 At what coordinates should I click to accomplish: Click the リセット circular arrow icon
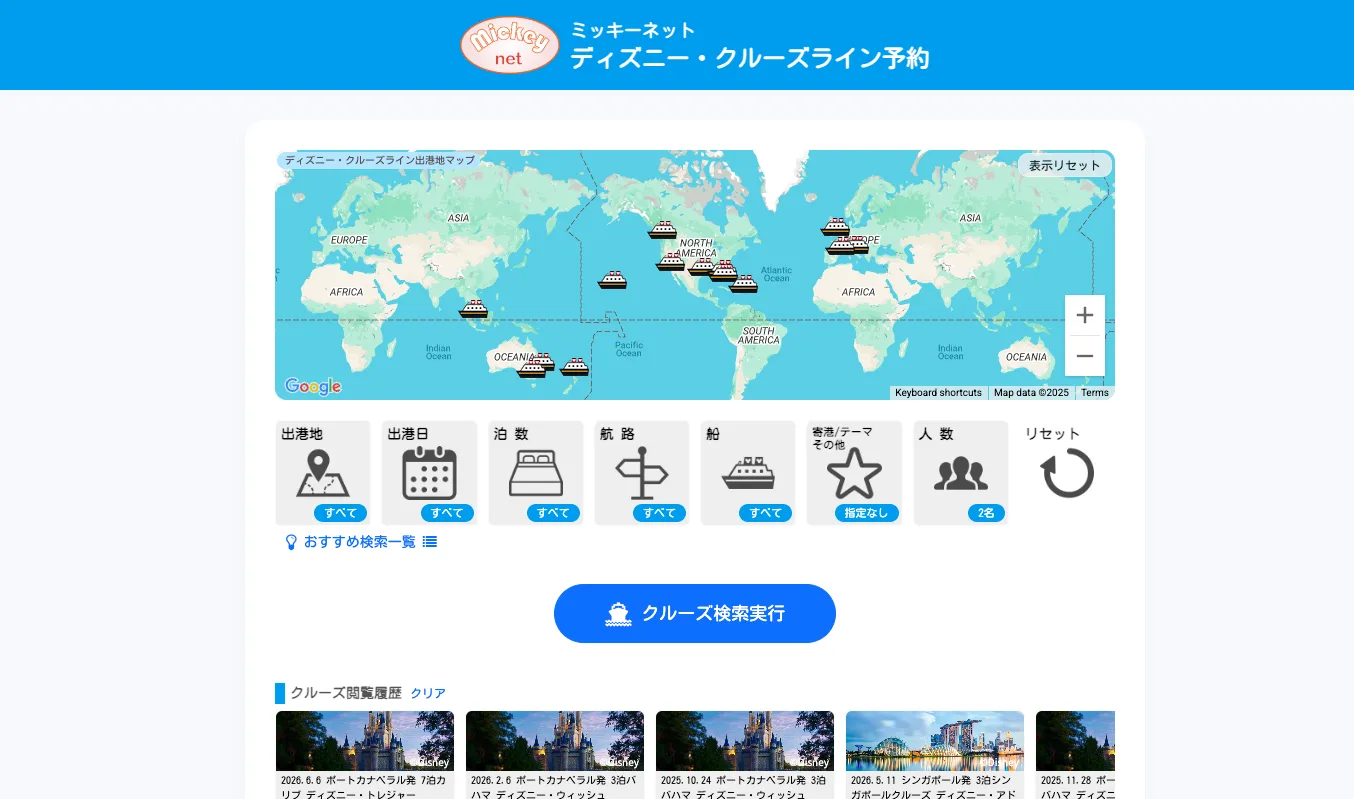pyautogui.click(x=1067, y=473)
